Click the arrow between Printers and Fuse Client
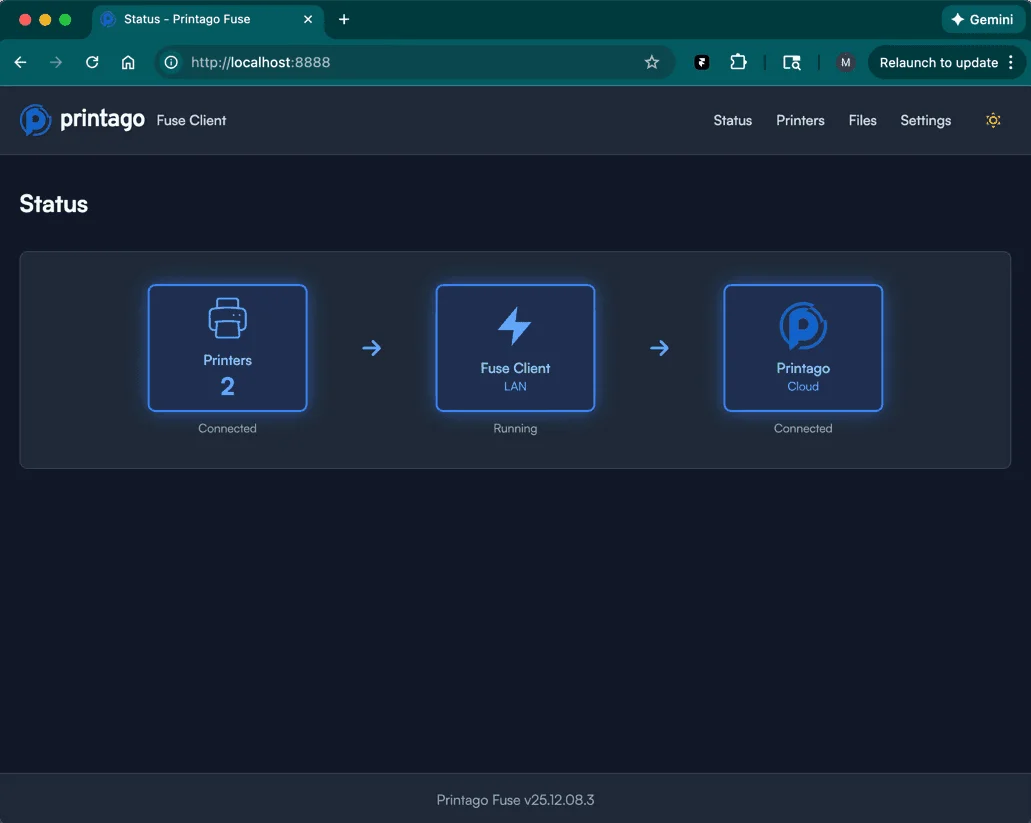This screenshot has width=1031, height=823. pyautogui.click(x=371, y=348)
